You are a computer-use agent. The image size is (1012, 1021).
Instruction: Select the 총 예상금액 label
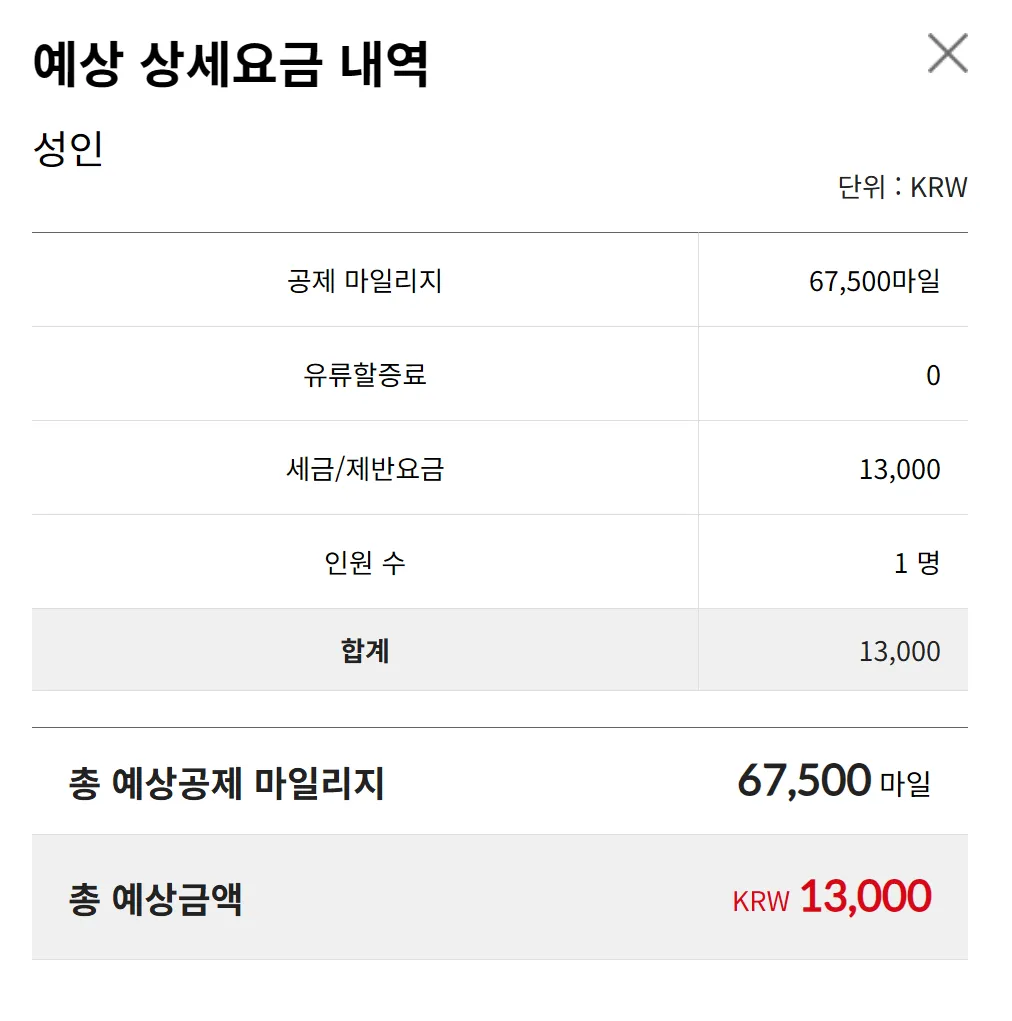coord(155,899)
